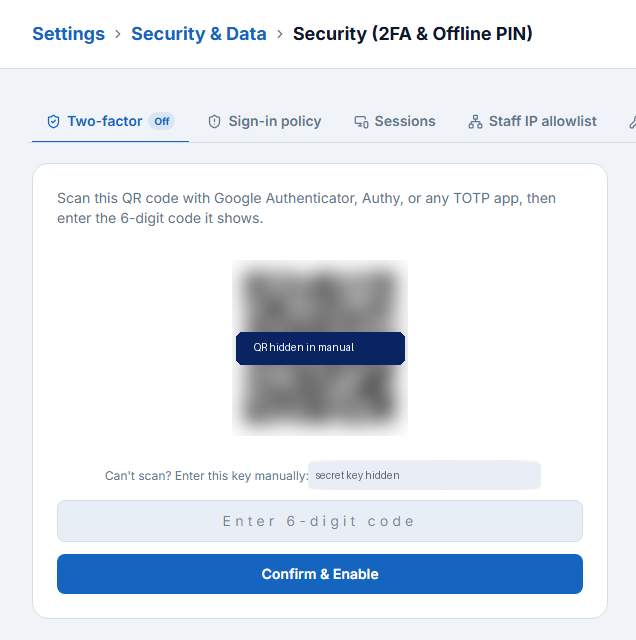Click the cut-off icon at tab bar's right edge
Screen dimensions: 636x640
(x=633, y=122)
